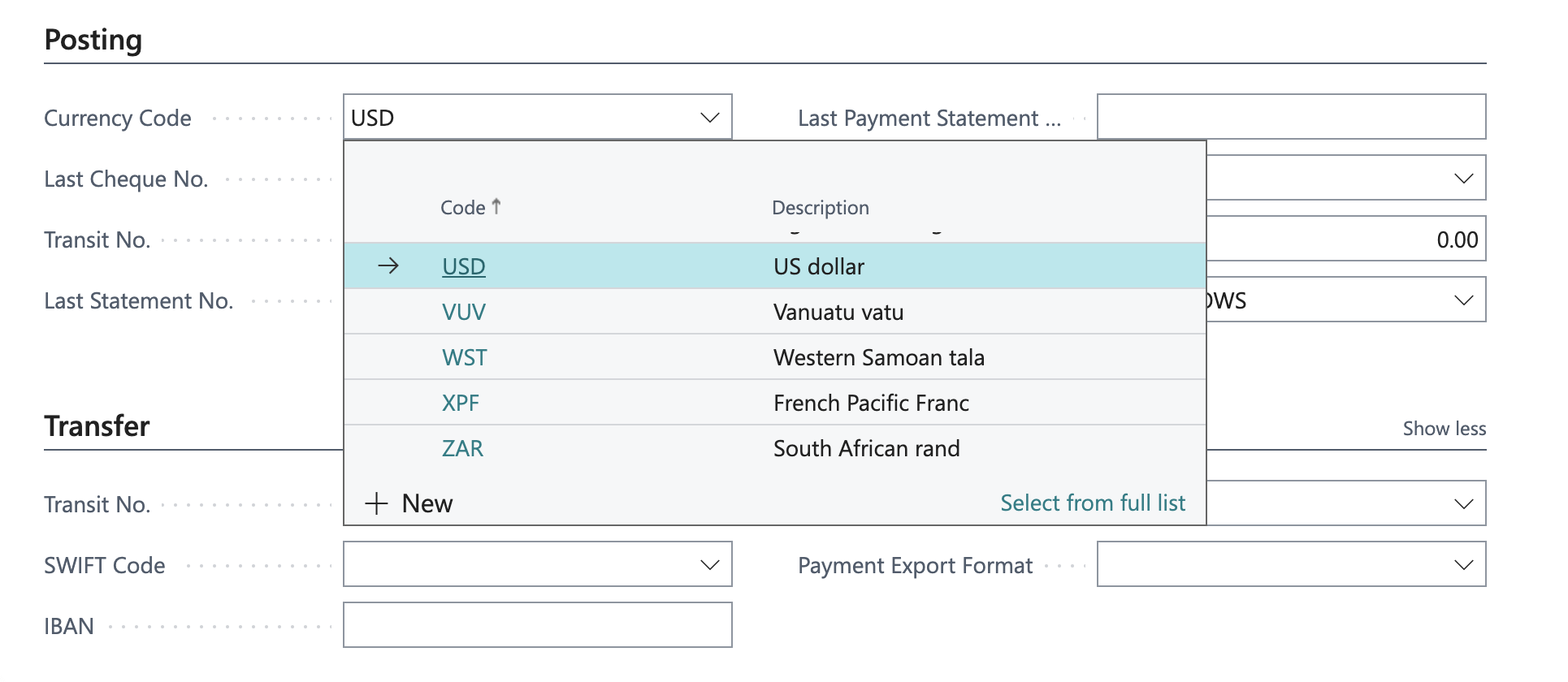Open the Payment Export Format dropdown
1568x682 pixels.
tap(1463, 564)
